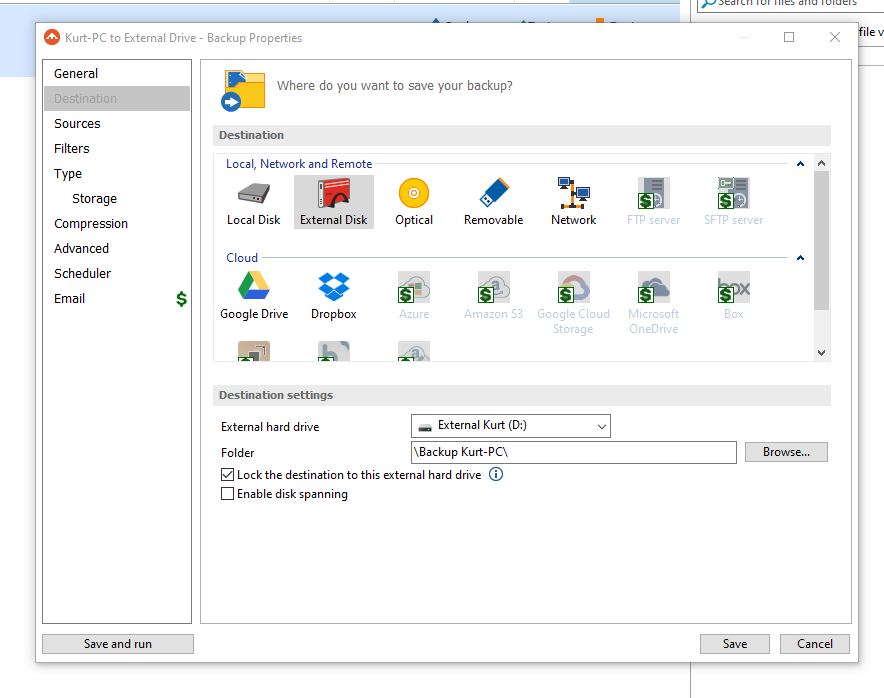The width and height of the screenshot is (884, 698).
Task: Go to Storage subpage
Action: pyautogui.click(x=117, y=198)
